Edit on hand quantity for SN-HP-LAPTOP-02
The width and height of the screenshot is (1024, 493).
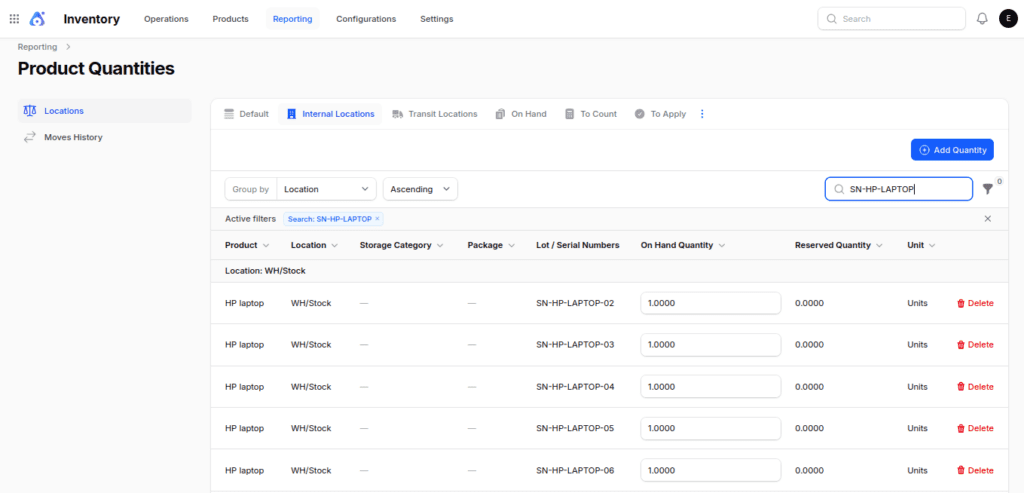[x=711, y=303]
